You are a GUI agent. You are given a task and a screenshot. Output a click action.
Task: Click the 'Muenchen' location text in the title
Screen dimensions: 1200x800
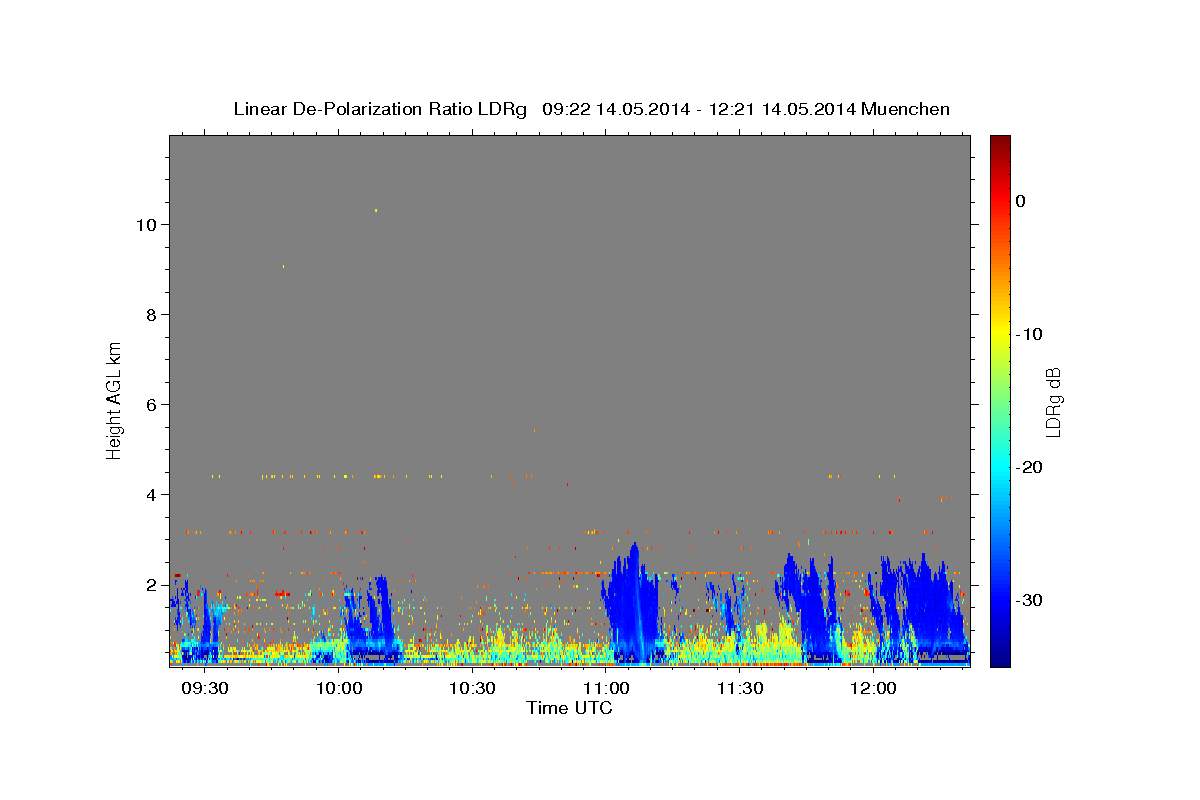click(x=906, y=109)
